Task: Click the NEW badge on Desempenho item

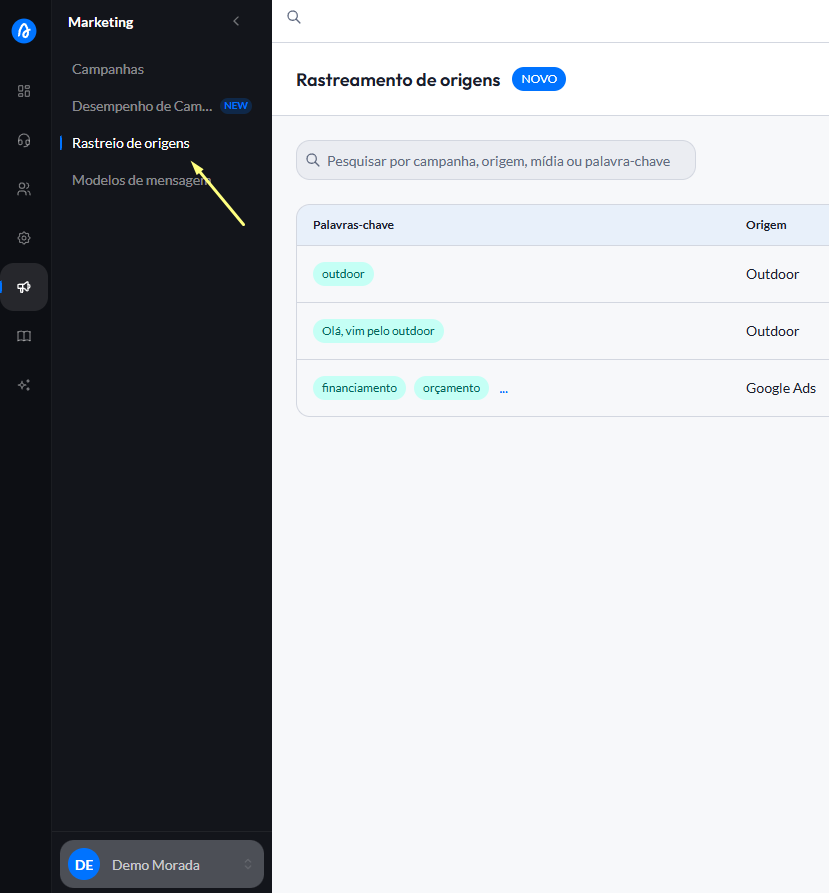Action: coord(236,106)
